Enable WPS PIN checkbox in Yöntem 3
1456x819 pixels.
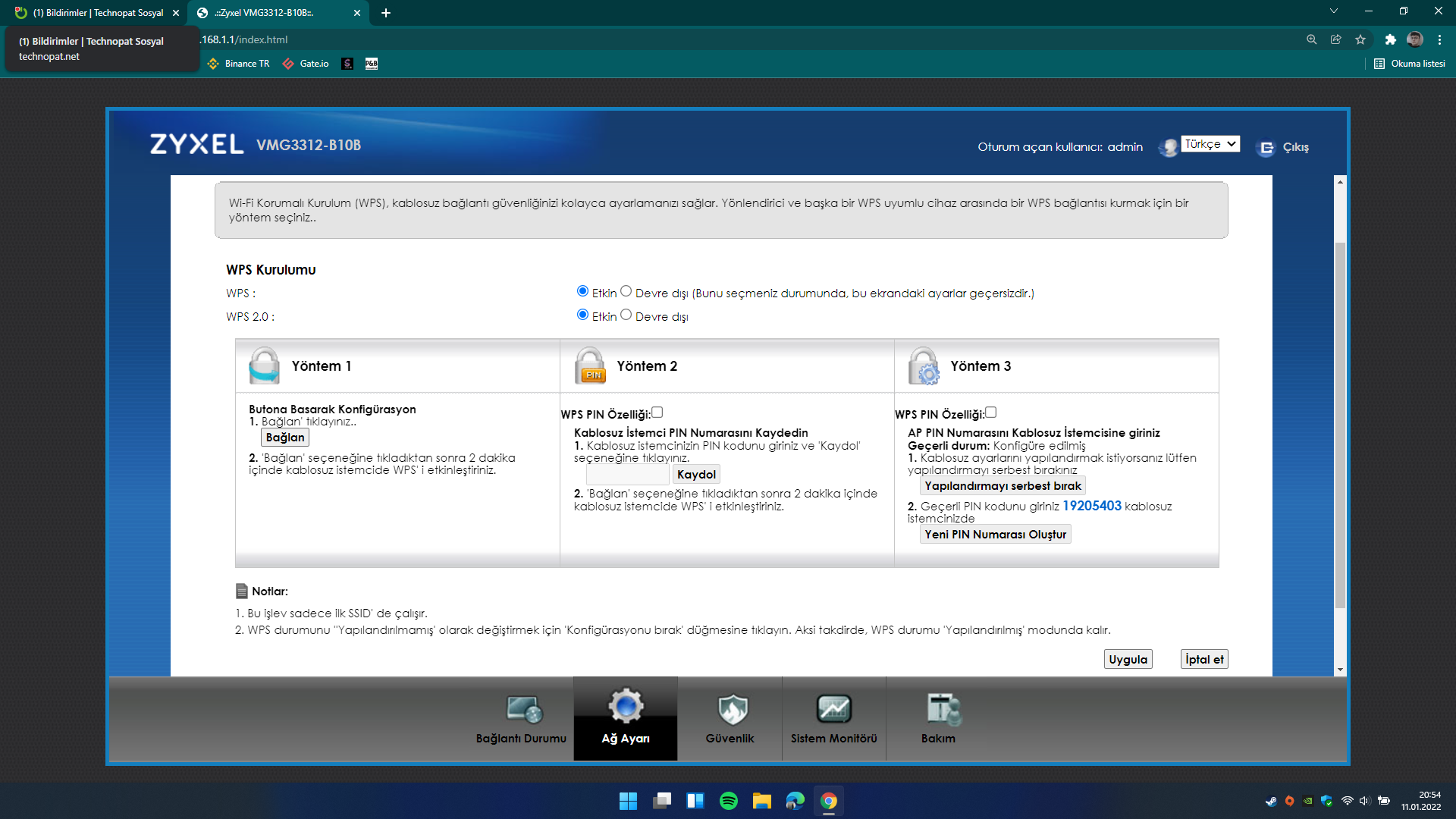(x=991, y=413)
